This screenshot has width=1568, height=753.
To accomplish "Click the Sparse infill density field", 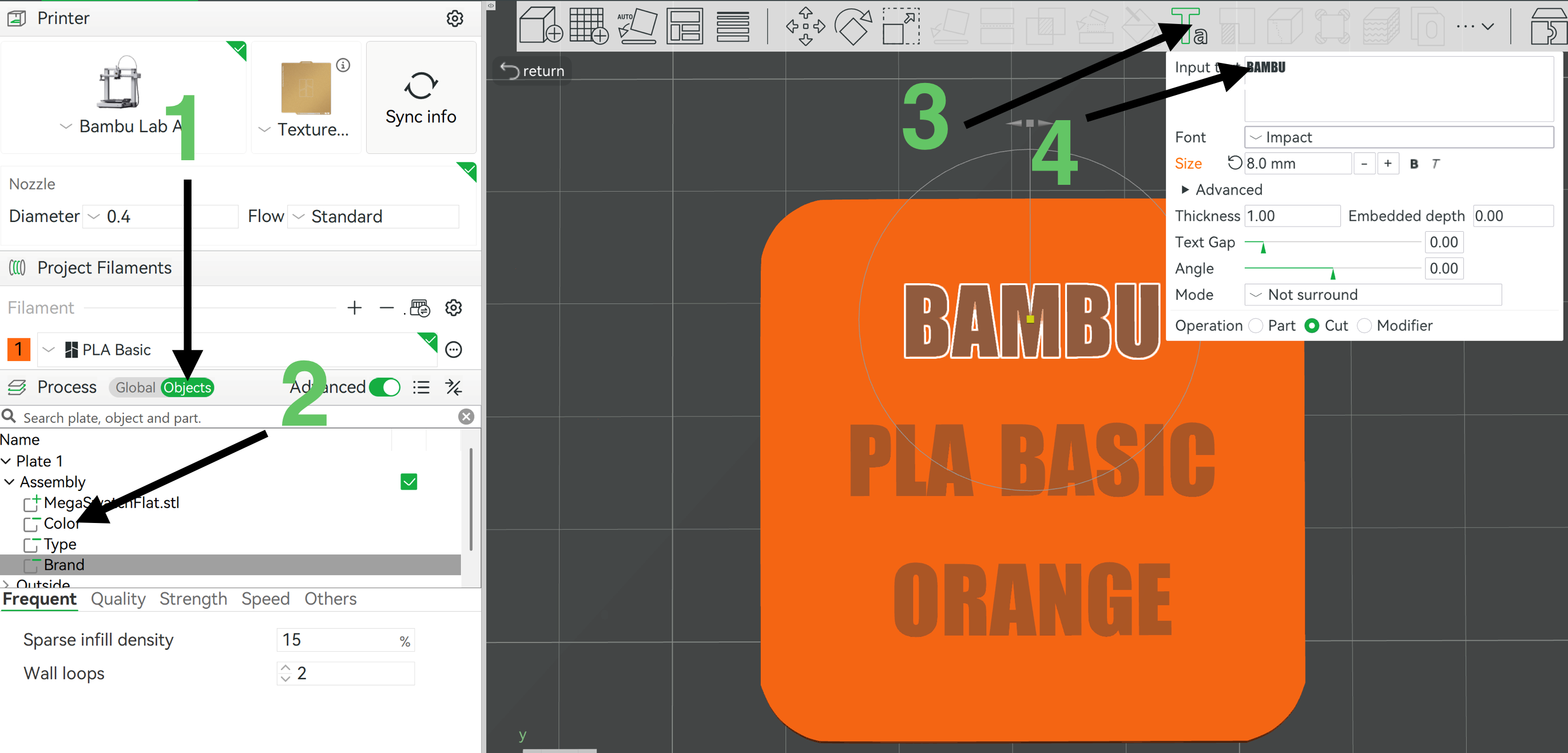I will [x=345, y=640].
